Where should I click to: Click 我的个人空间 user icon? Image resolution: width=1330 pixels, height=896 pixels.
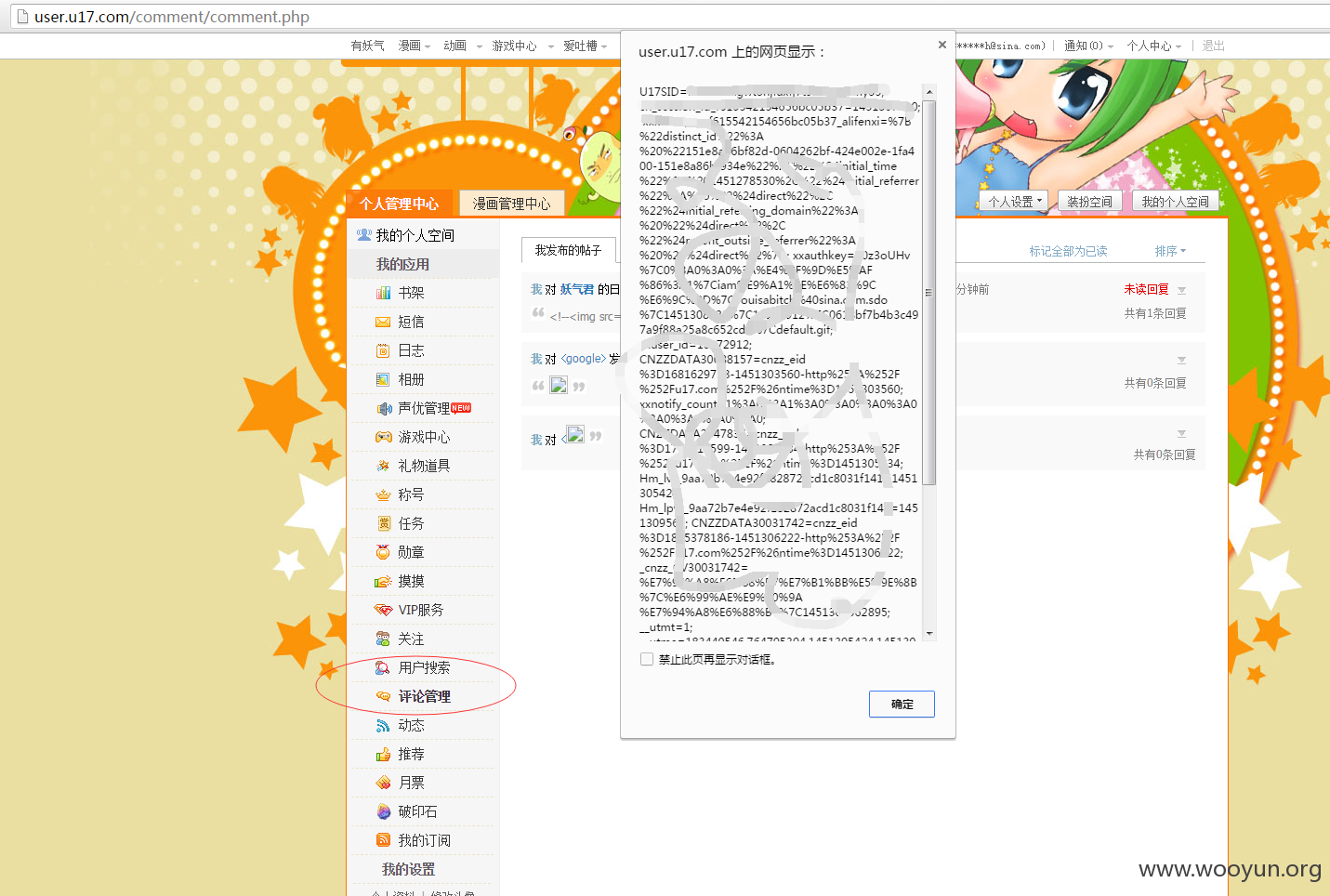click(x=364, y=235)
